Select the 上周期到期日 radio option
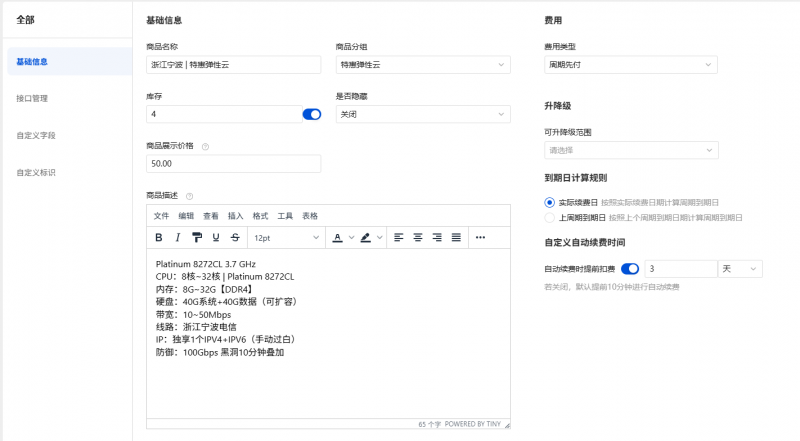 (549, 217)
